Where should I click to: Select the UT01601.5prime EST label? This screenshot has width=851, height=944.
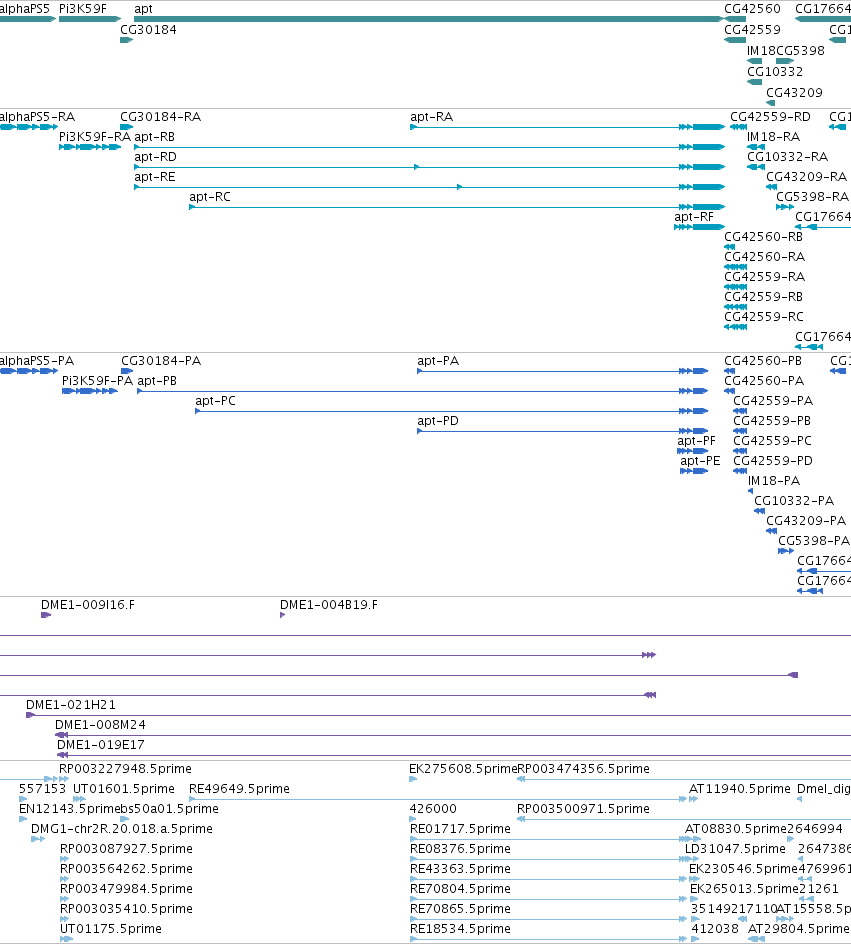coord(124,789)
